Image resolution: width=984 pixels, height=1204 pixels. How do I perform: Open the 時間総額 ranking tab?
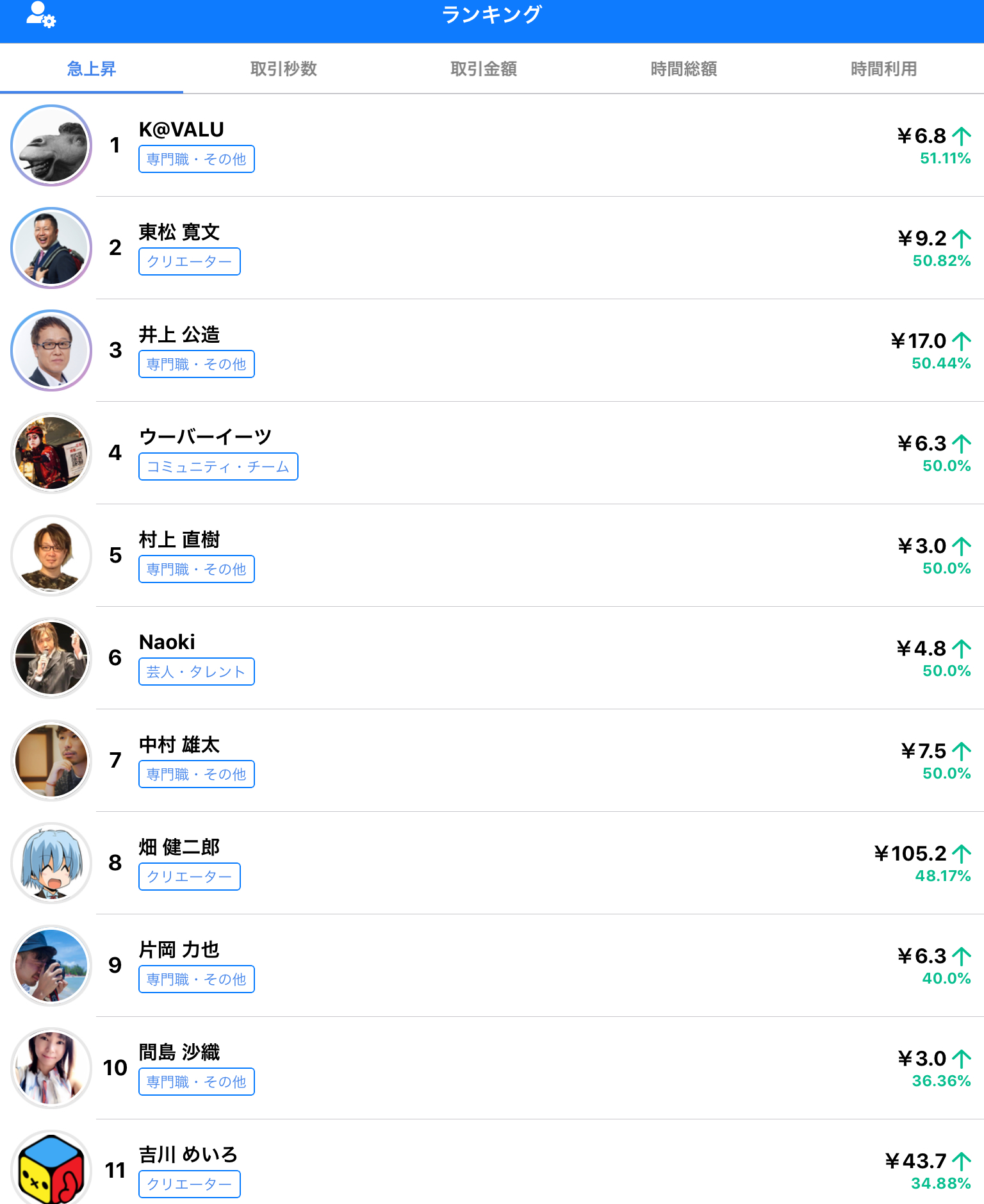pyautogui.click(x=684, y=69)
